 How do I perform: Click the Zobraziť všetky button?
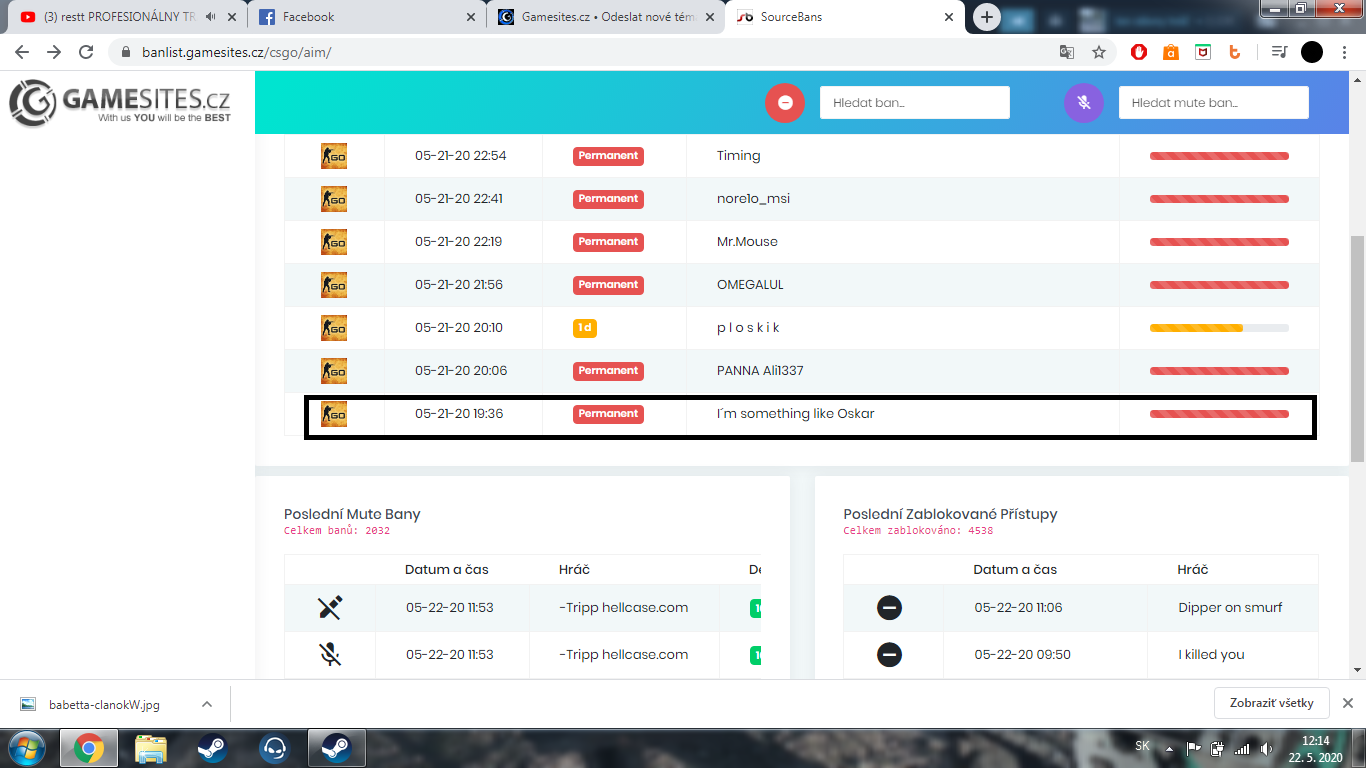tap(1271, 703)
